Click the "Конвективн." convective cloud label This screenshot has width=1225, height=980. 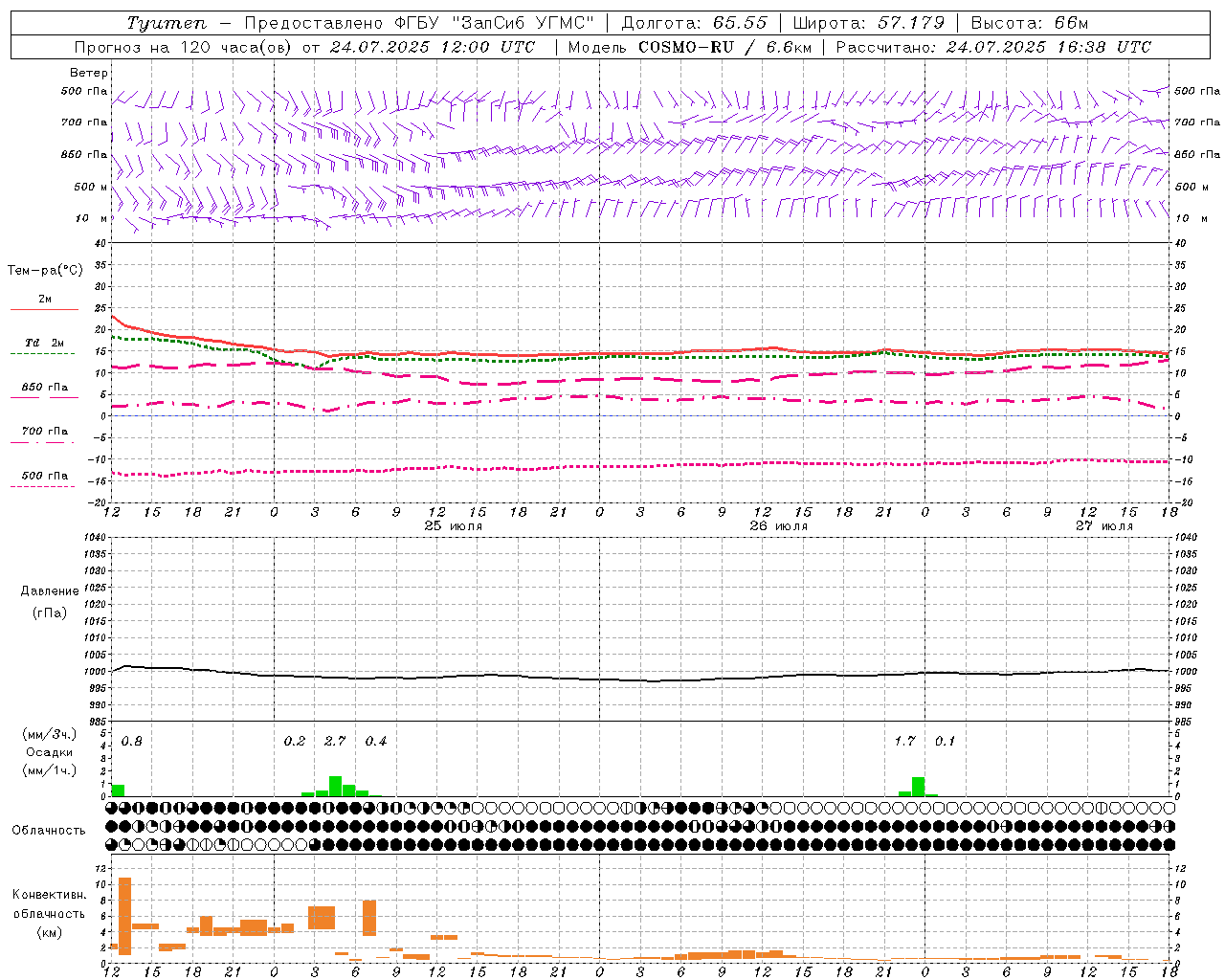pos(49,895)
